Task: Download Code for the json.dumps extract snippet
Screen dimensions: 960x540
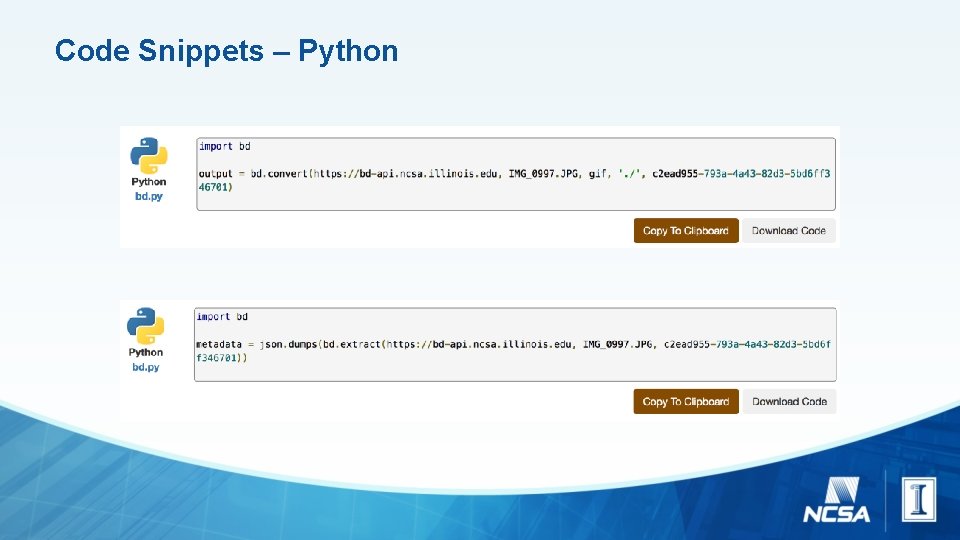Action: (789, 401)
